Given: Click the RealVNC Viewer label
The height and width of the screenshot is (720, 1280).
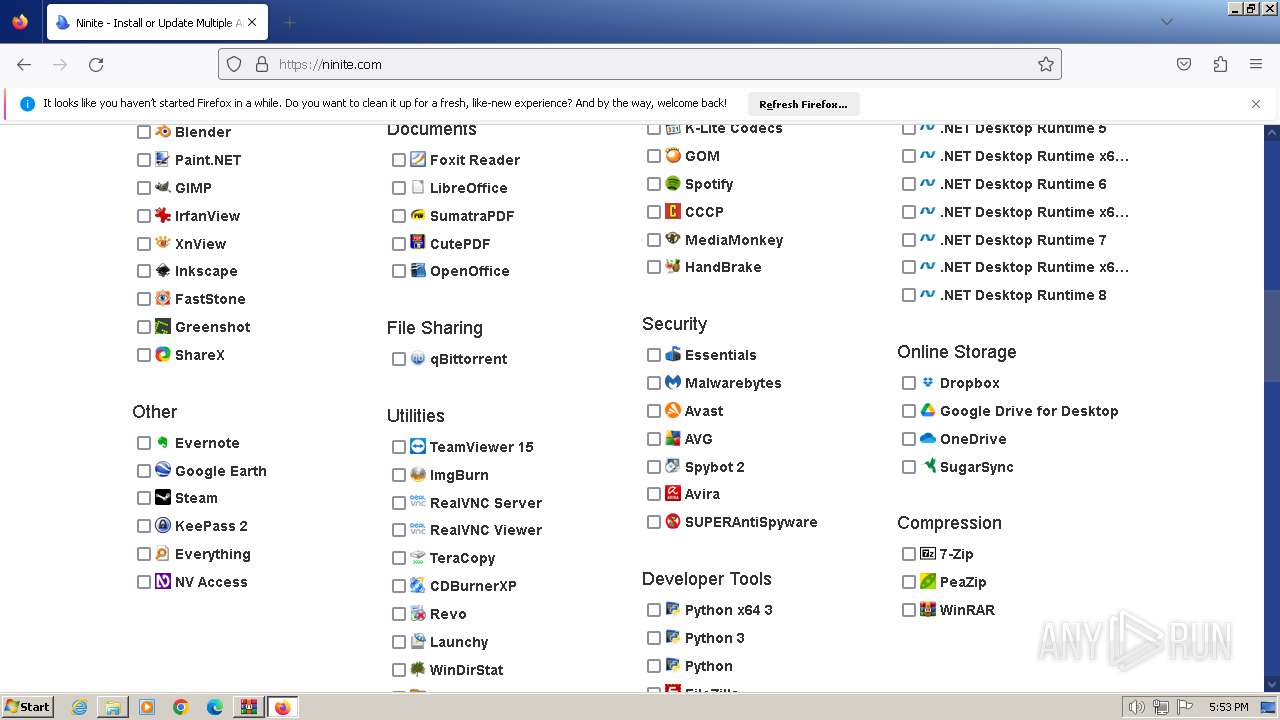Looking at the screenshot, I should click(x=486, y=530).
